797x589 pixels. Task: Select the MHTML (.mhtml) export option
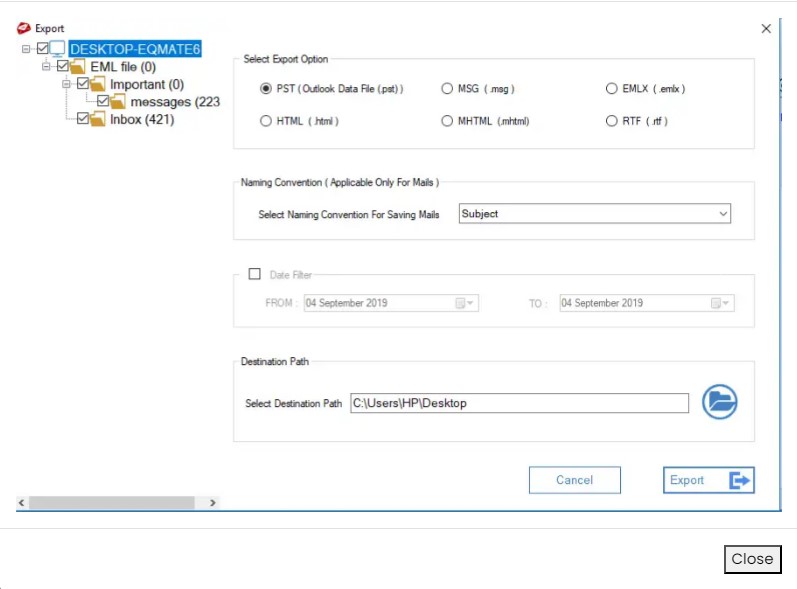(x=447, y=121)
